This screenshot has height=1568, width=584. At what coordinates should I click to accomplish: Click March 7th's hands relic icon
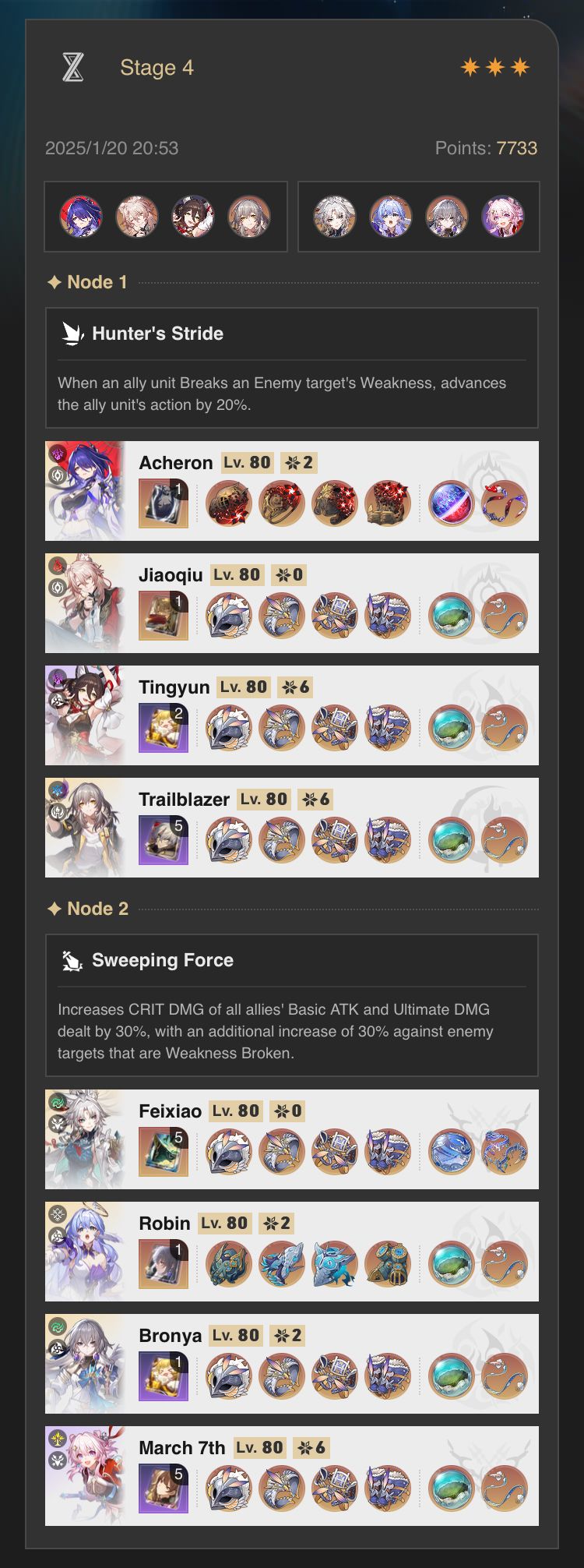click(x=282, y=1489)
